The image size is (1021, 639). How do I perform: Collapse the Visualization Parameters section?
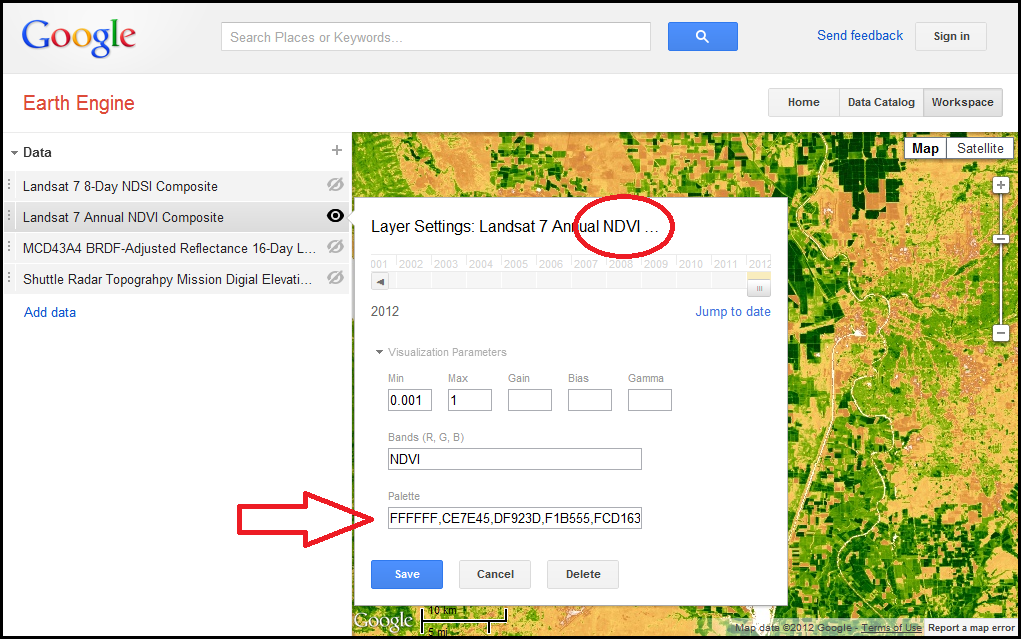click(379, 352)
